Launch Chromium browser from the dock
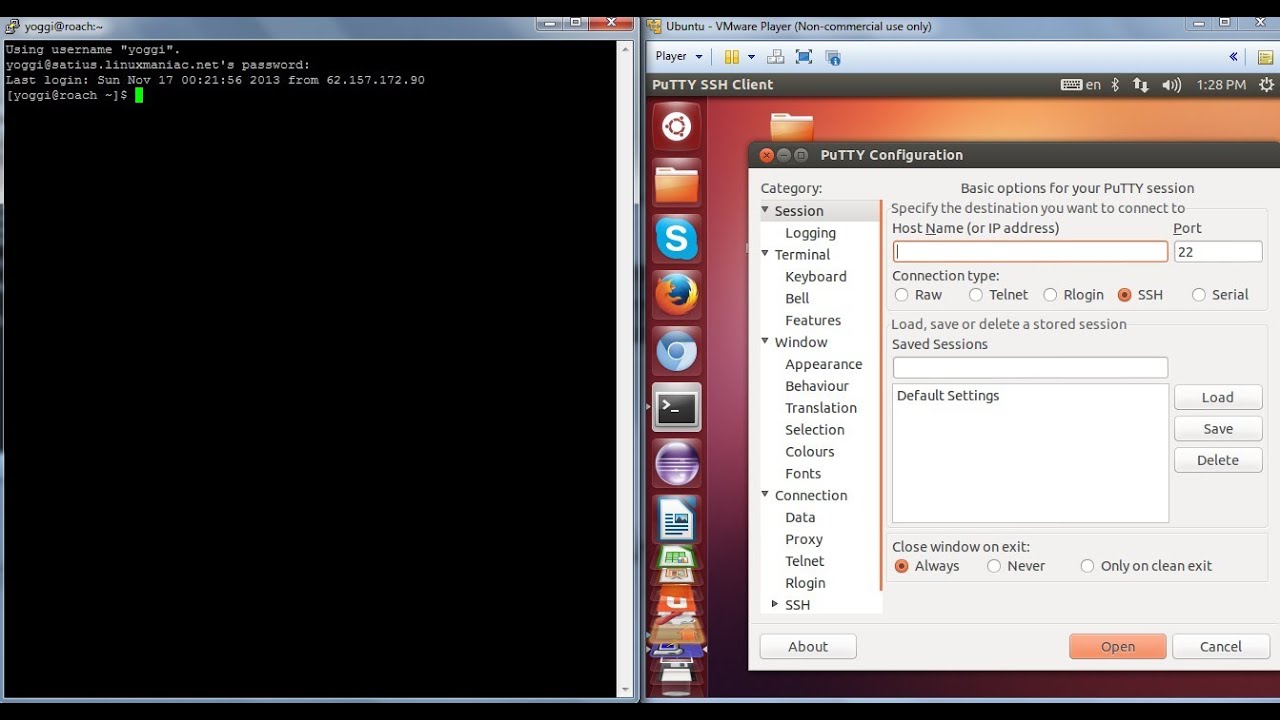1280x720 pixels. (x=677, y=351)
